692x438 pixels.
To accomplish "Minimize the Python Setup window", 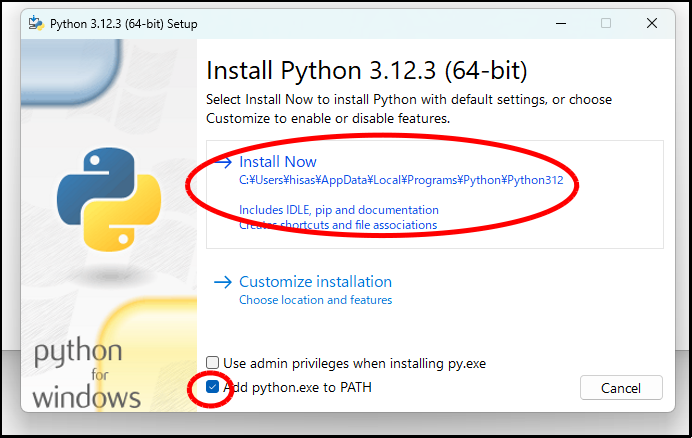I will [559, 23].
